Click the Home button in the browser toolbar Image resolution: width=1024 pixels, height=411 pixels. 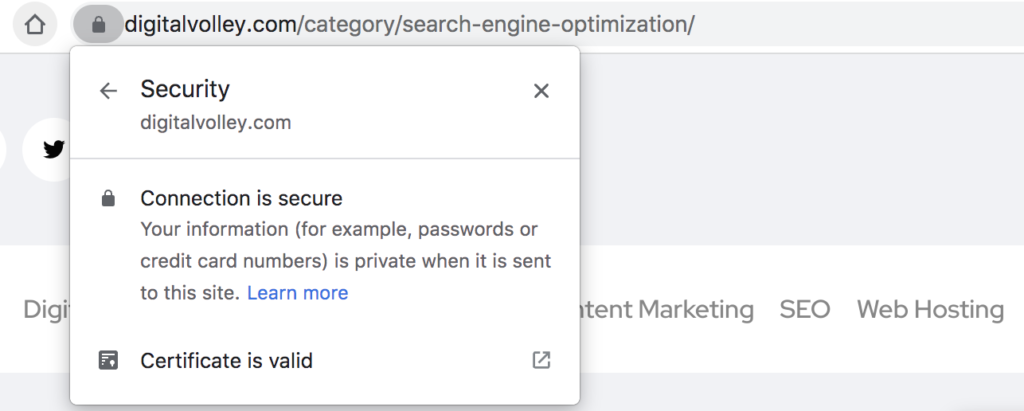[35, 25]
